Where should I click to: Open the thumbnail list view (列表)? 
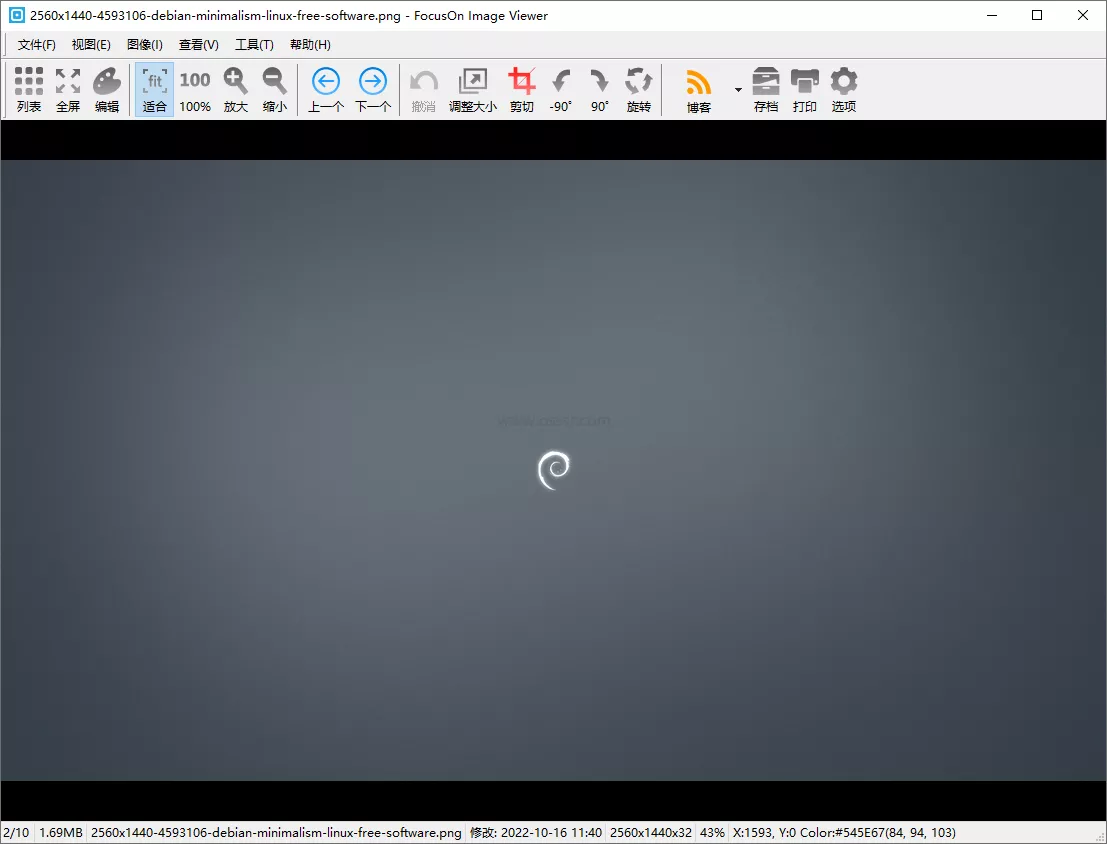(x=29, y=90)
